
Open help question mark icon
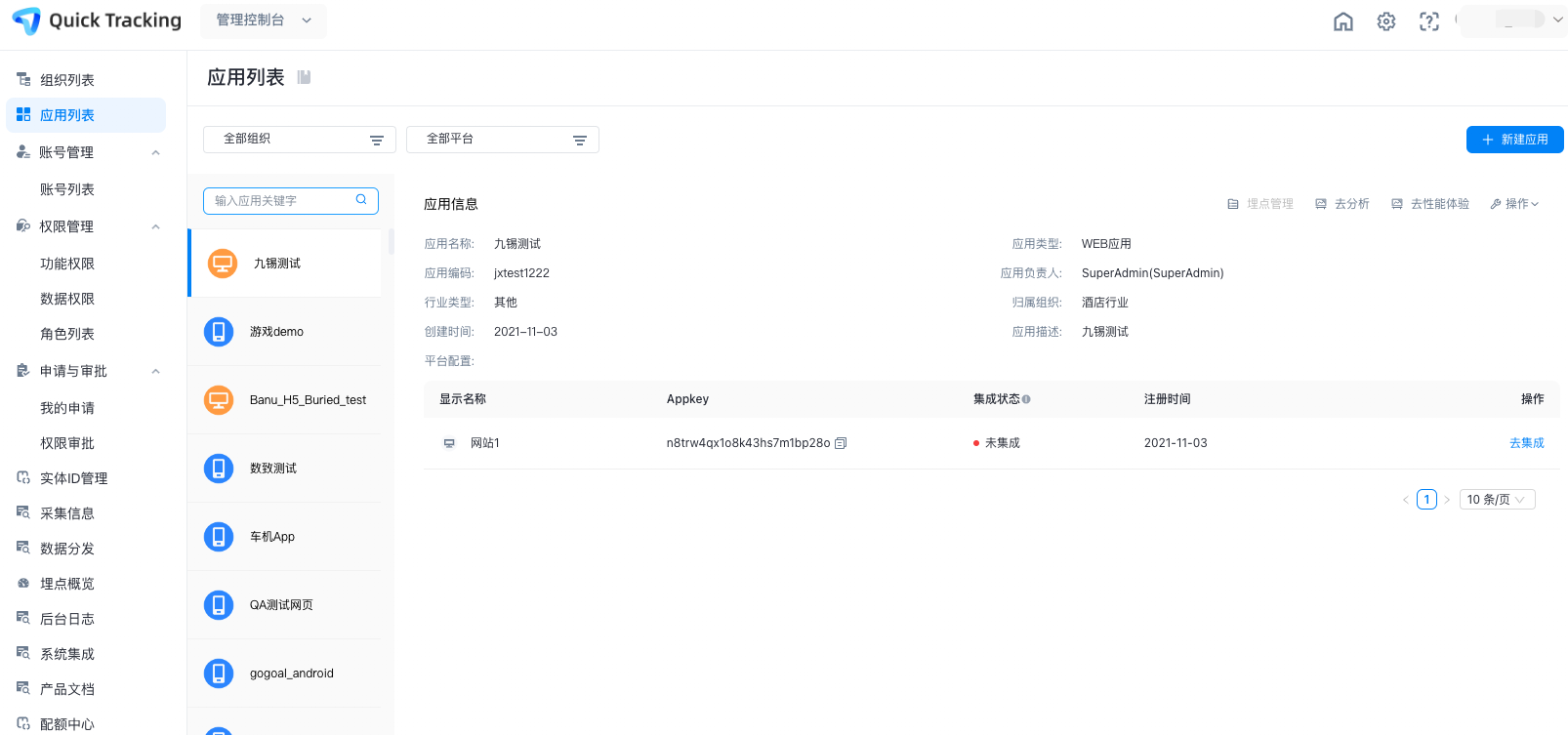pyautogui.click(x=1429, y=21)
